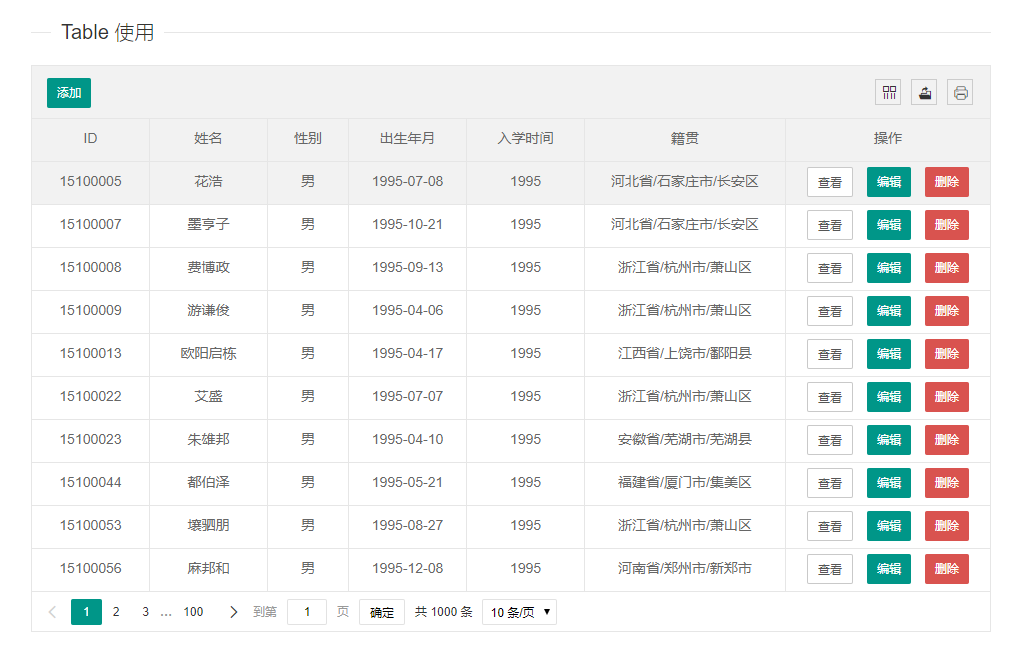Viewport: 1017px width, 658px height.
Task: Open the 10 条/页 page size dropdown
Action: click(520, 612)
